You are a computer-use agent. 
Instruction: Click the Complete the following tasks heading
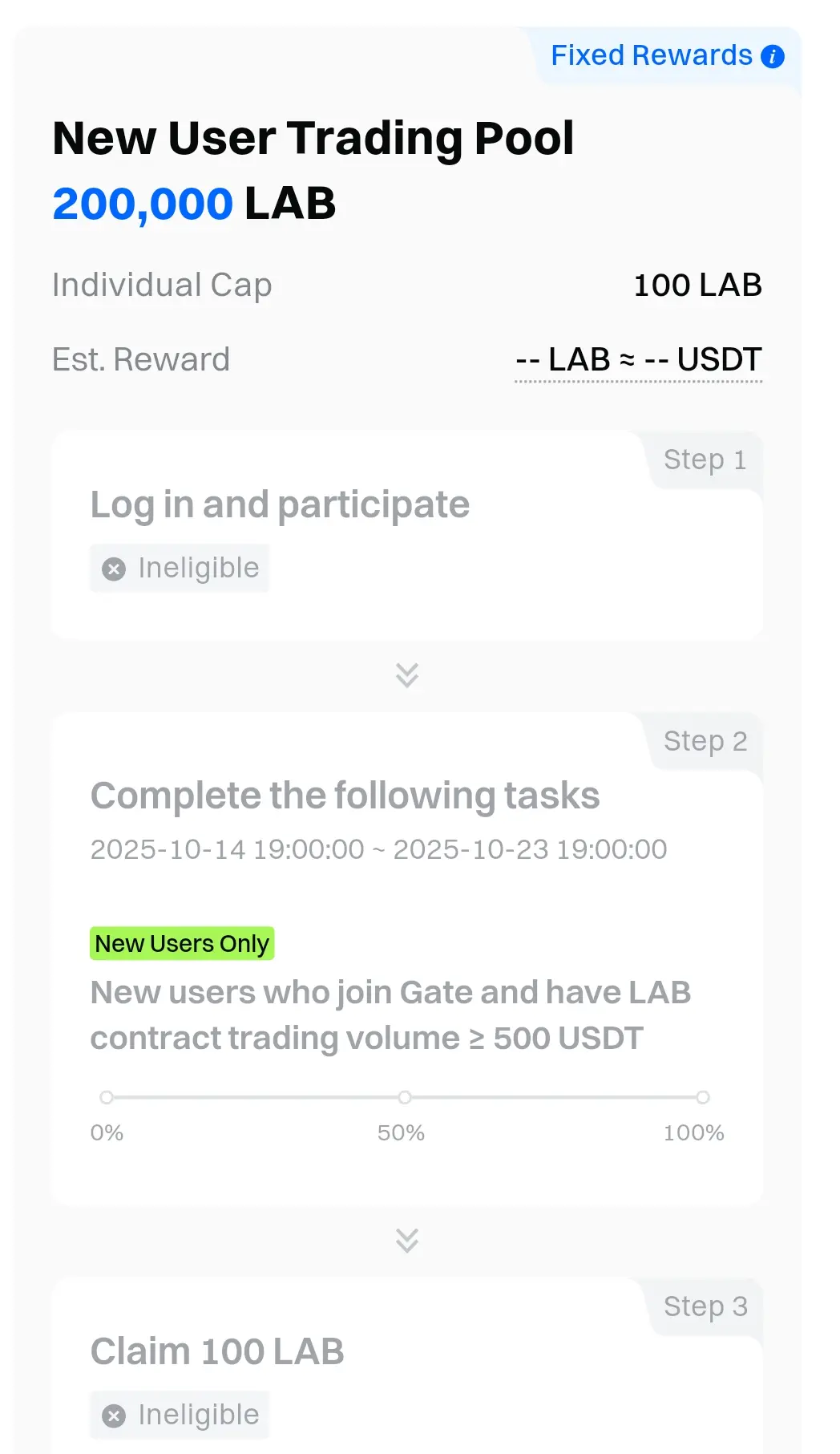click(x=345, y=796)
